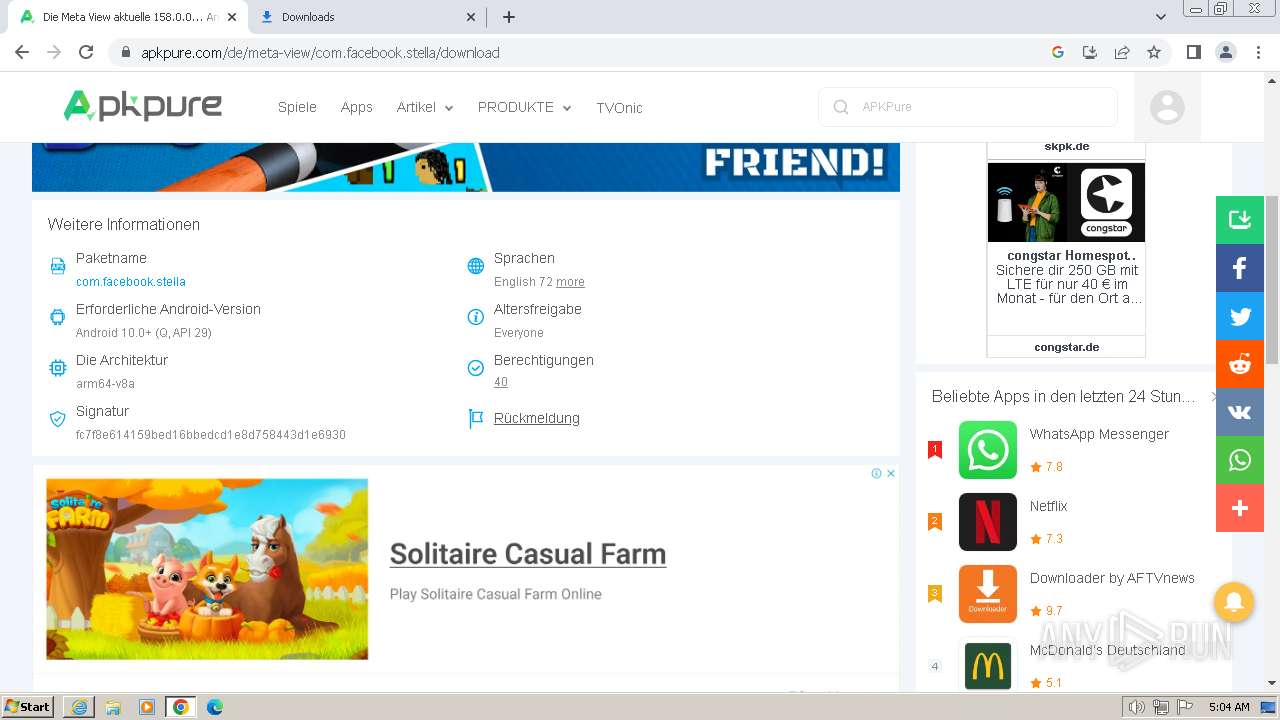Toggle the browser side panel
The image size is (1280, 720).
pos(1193,52)
